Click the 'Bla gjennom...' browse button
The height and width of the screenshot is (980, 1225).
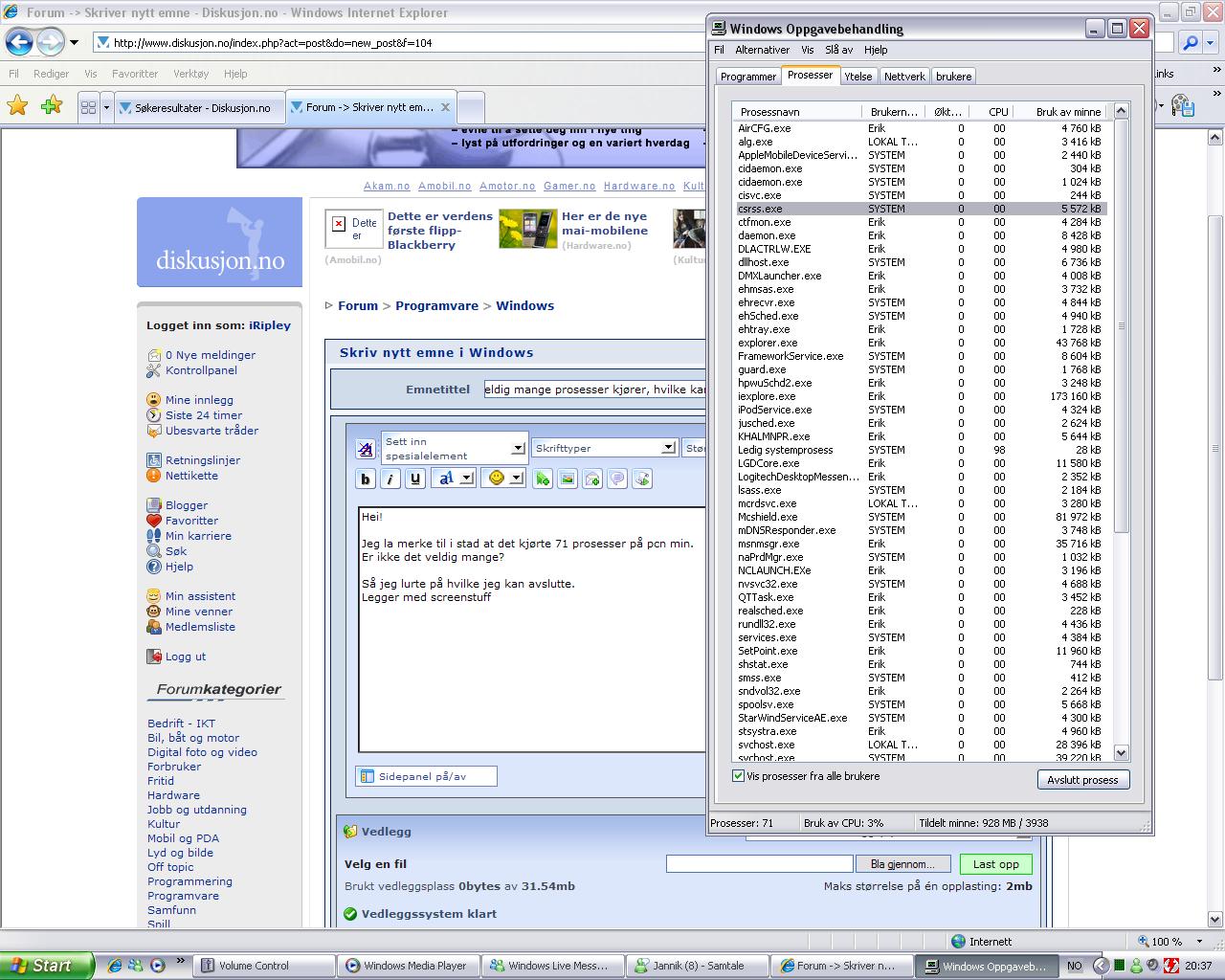click(x=902, y=864)
